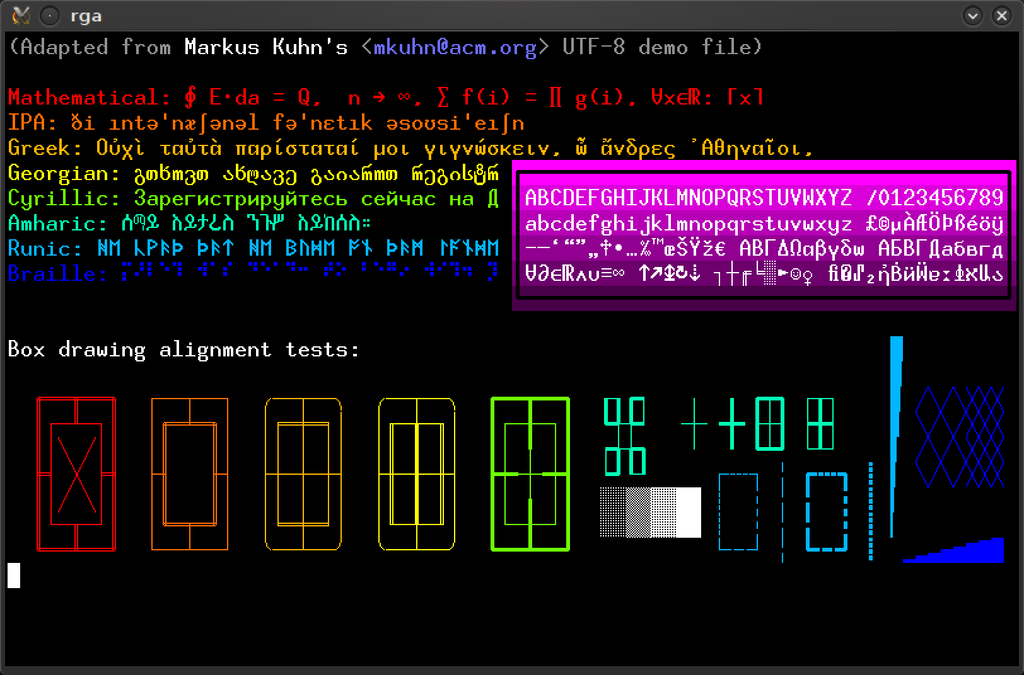Click the 'IPA:' line label
This screenshot has height=675, width=1024.
[x=33, y=123]
